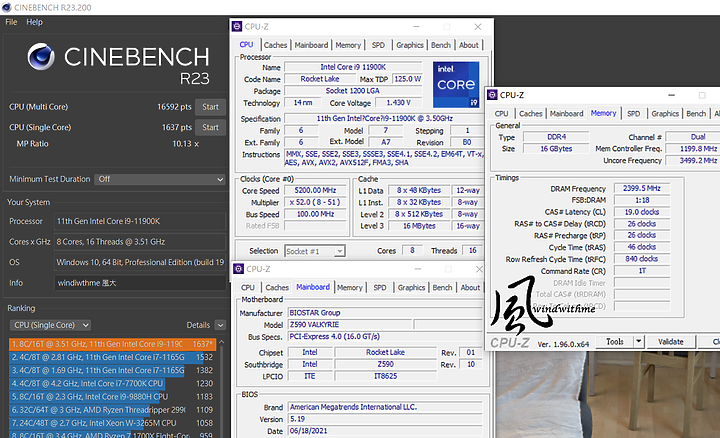The height and width of the screenshot is (438, 720).
Task: Click the Model field Z590 VALKYRIE
Action: coord(349,325)
